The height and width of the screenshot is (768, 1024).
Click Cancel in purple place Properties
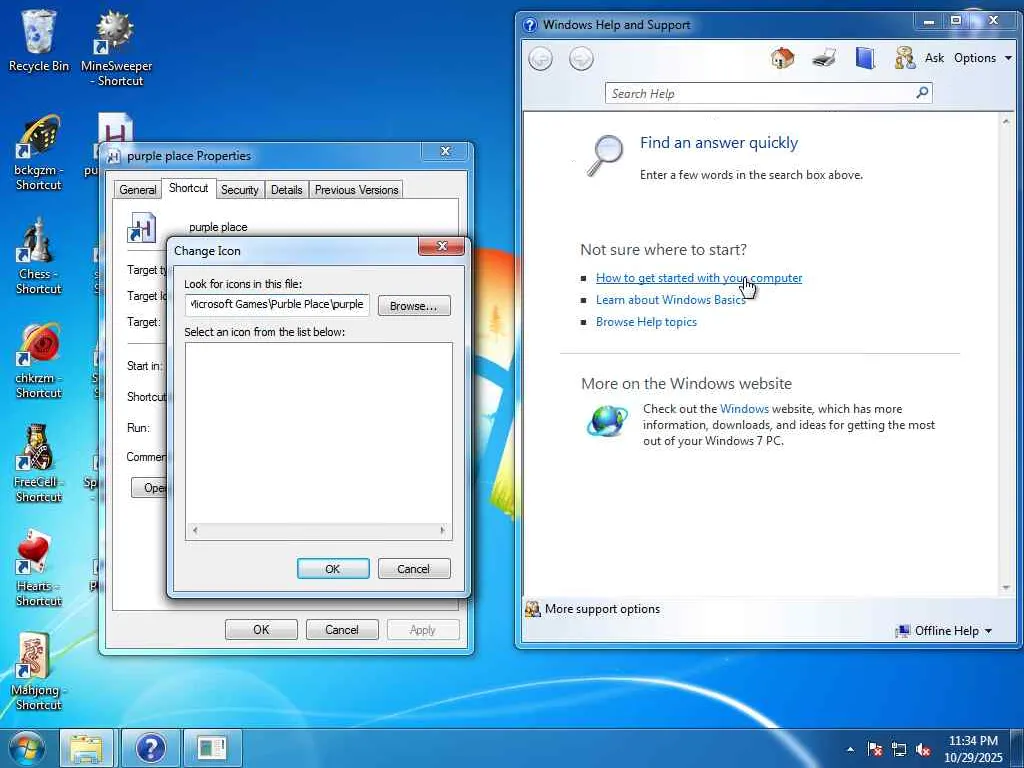point(342,630)
